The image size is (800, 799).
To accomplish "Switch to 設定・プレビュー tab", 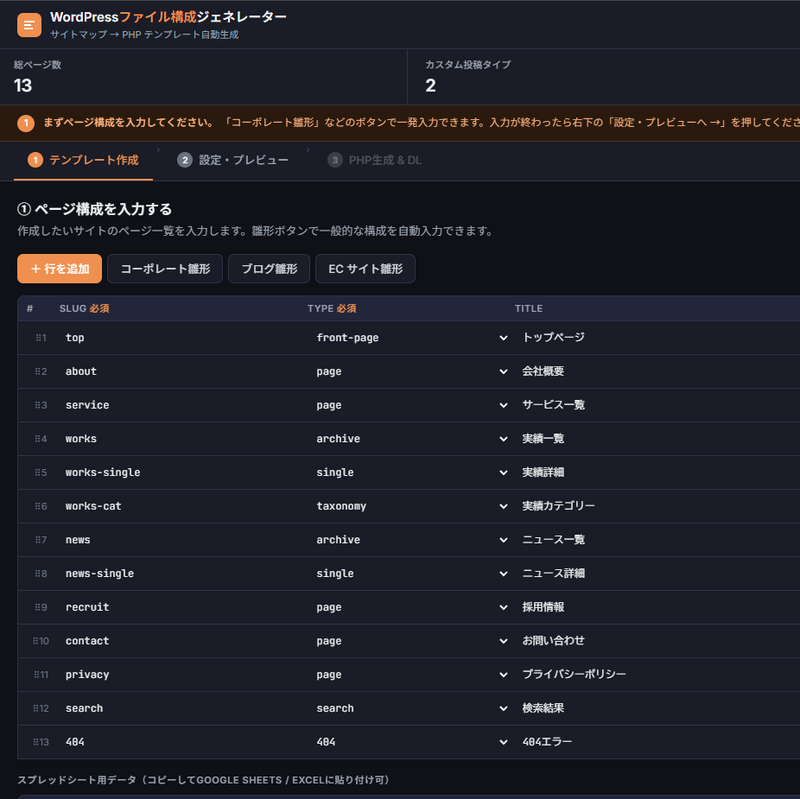I will click(x=233, y=160).
